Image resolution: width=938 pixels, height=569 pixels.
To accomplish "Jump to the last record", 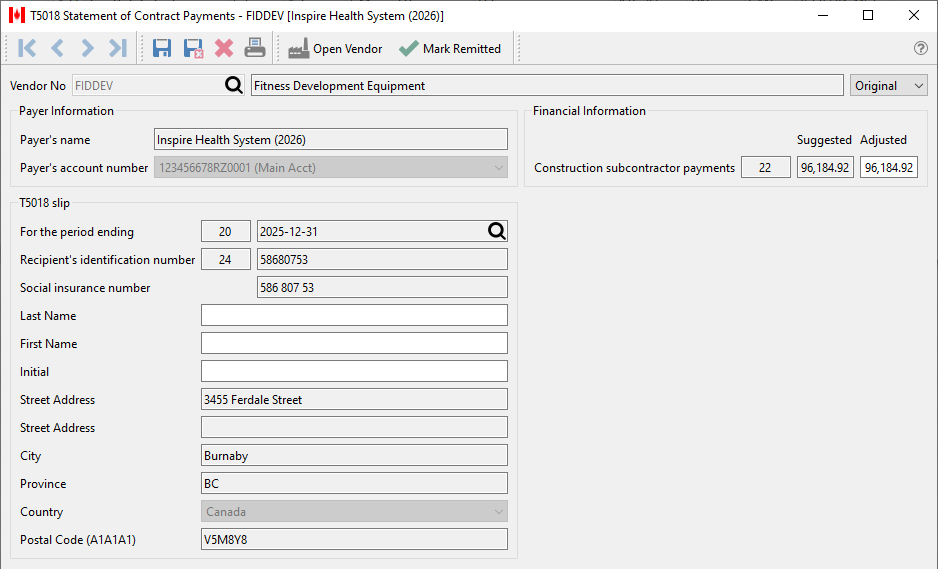I will 118,48.
